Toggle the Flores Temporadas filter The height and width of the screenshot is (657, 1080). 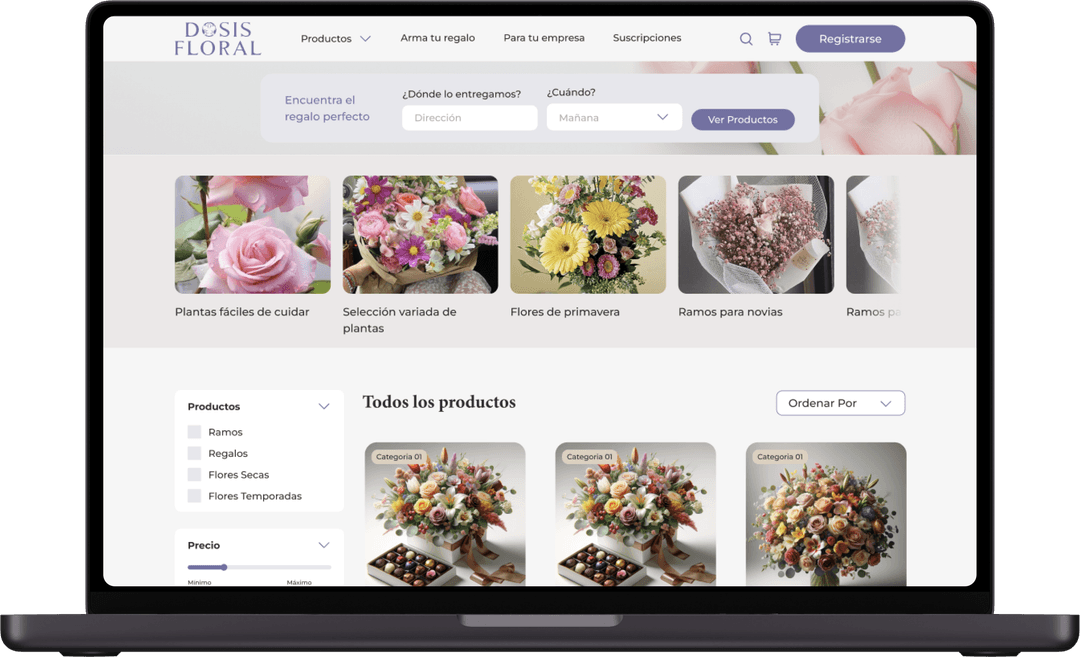[194, 496]
